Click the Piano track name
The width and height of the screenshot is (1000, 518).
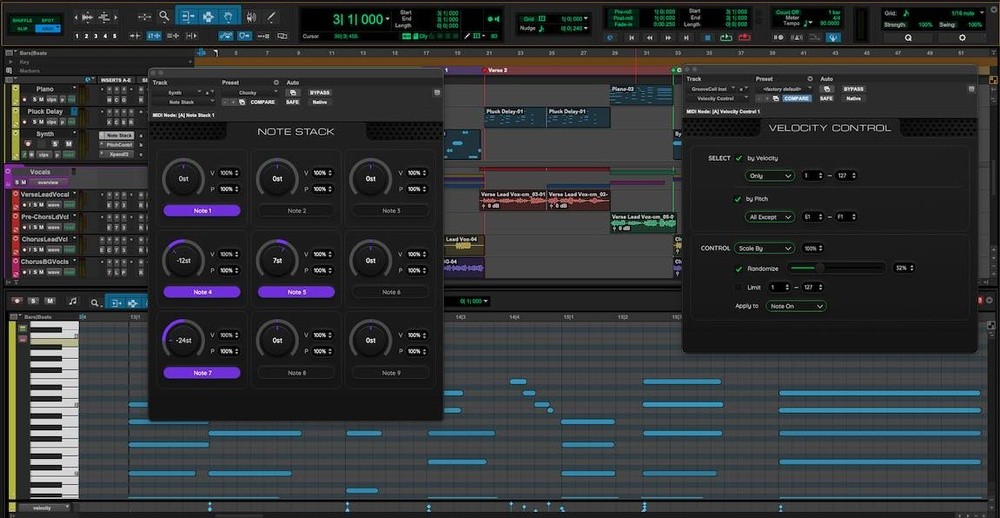[45, 89]
